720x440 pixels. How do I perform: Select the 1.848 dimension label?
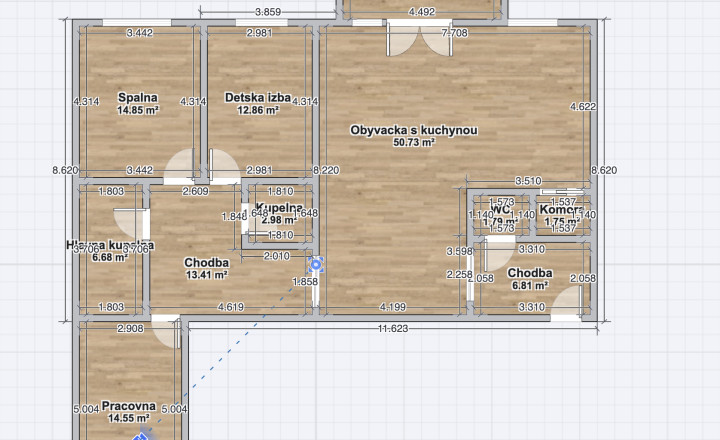[234, 217]
